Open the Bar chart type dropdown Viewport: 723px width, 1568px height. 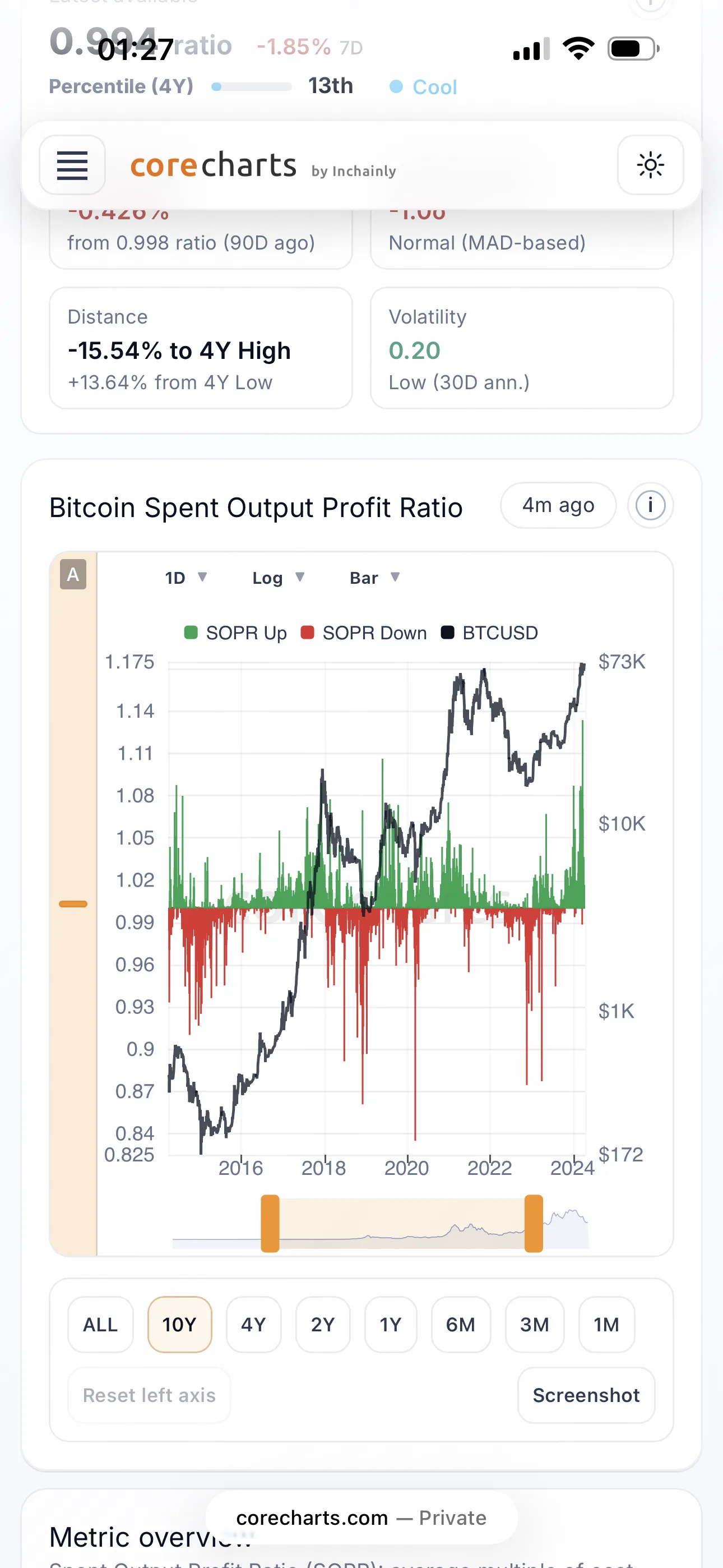[x=374, y=578]
